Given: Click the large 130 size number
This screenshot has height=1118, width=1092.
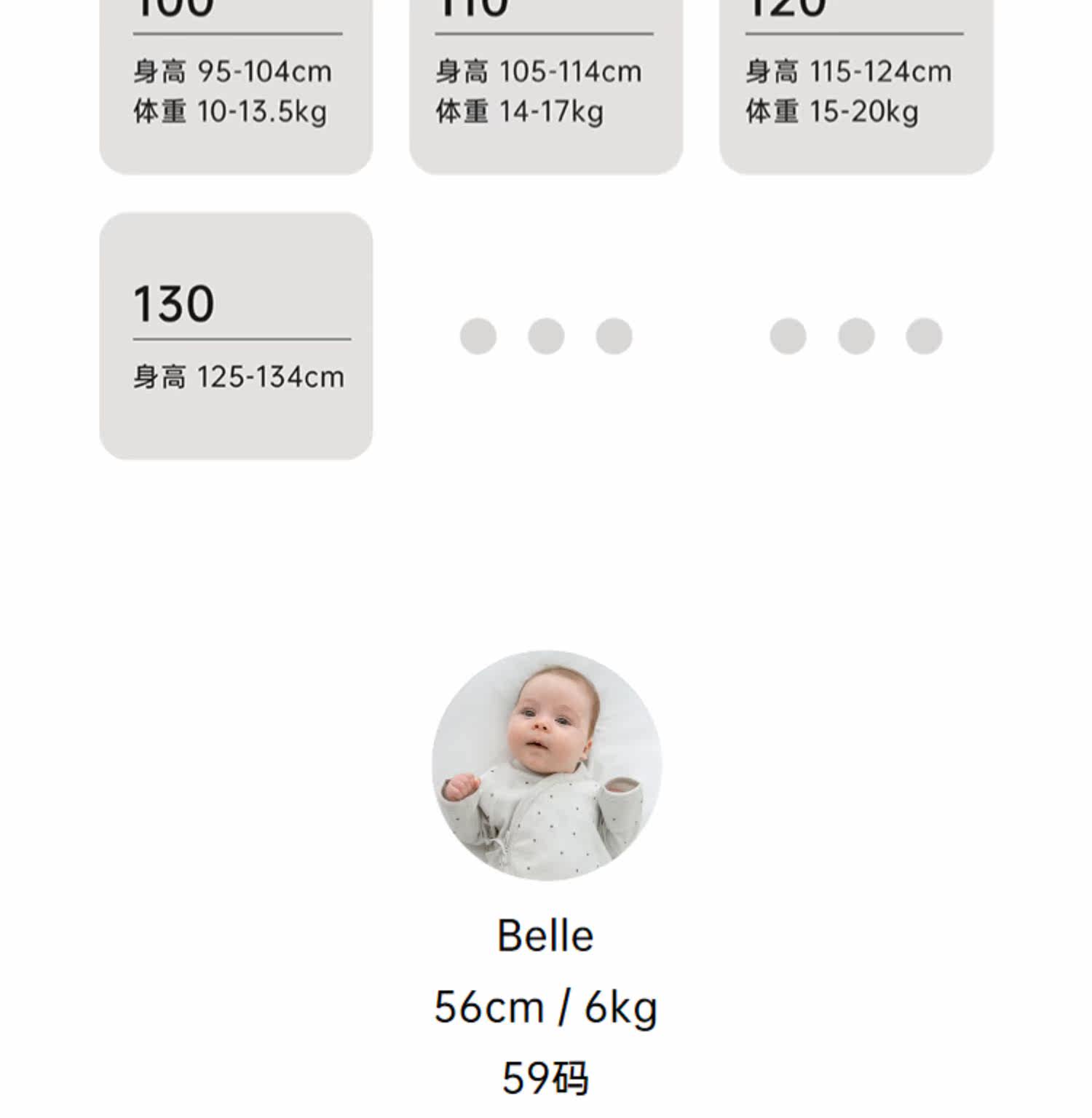Looking at the screenshot, I should click(x=174, y=304).
